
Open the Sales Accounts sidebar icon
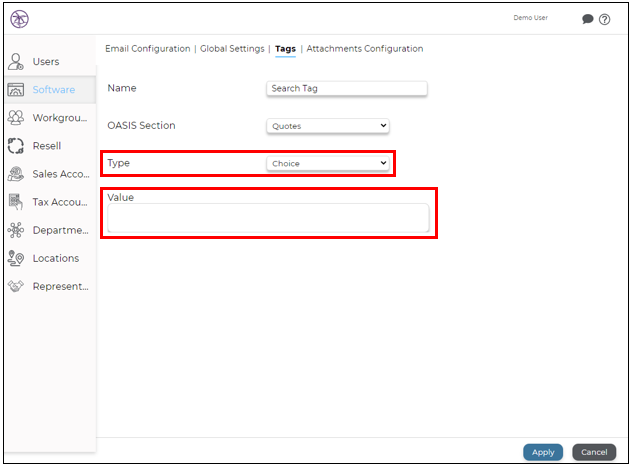[16, 174]
